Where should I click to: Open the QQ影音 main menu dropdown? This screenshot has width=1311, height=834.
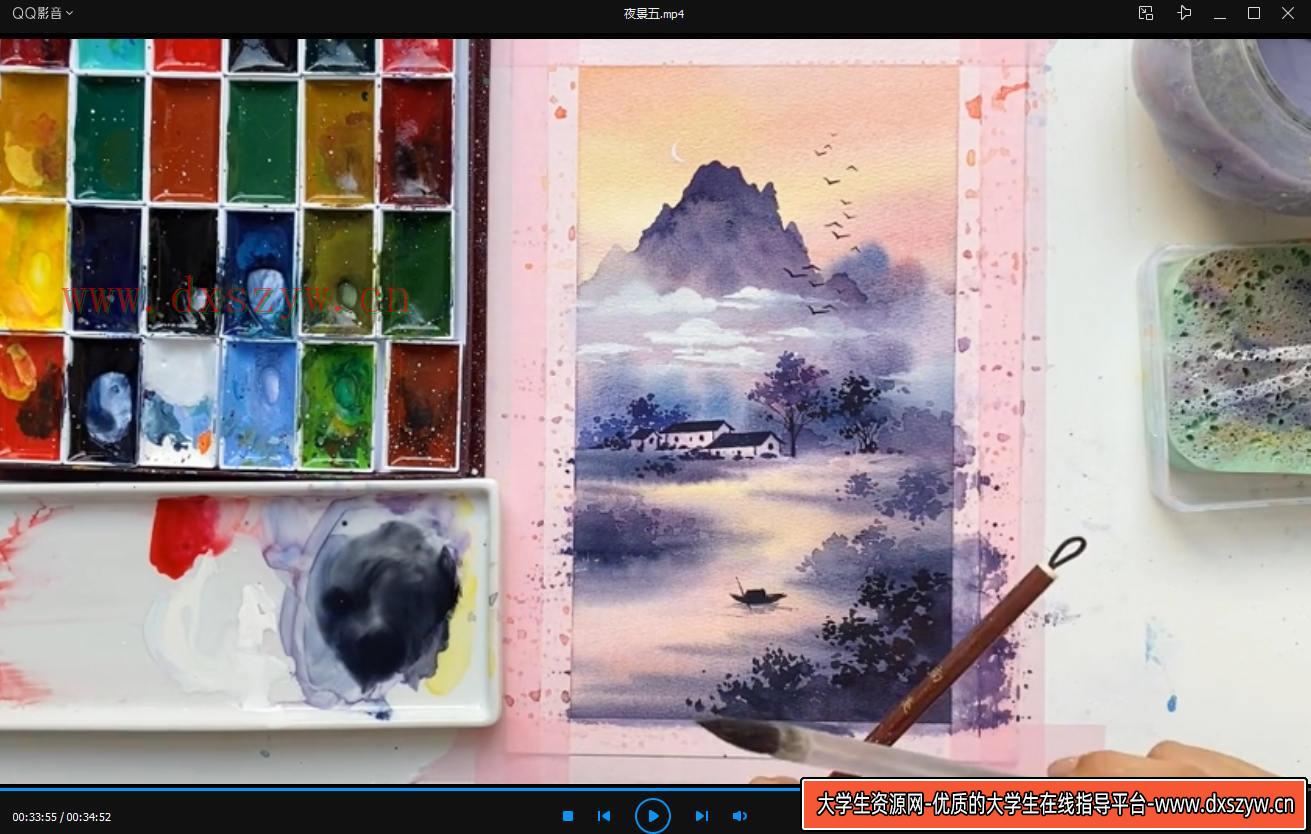[x=42, y=13]
